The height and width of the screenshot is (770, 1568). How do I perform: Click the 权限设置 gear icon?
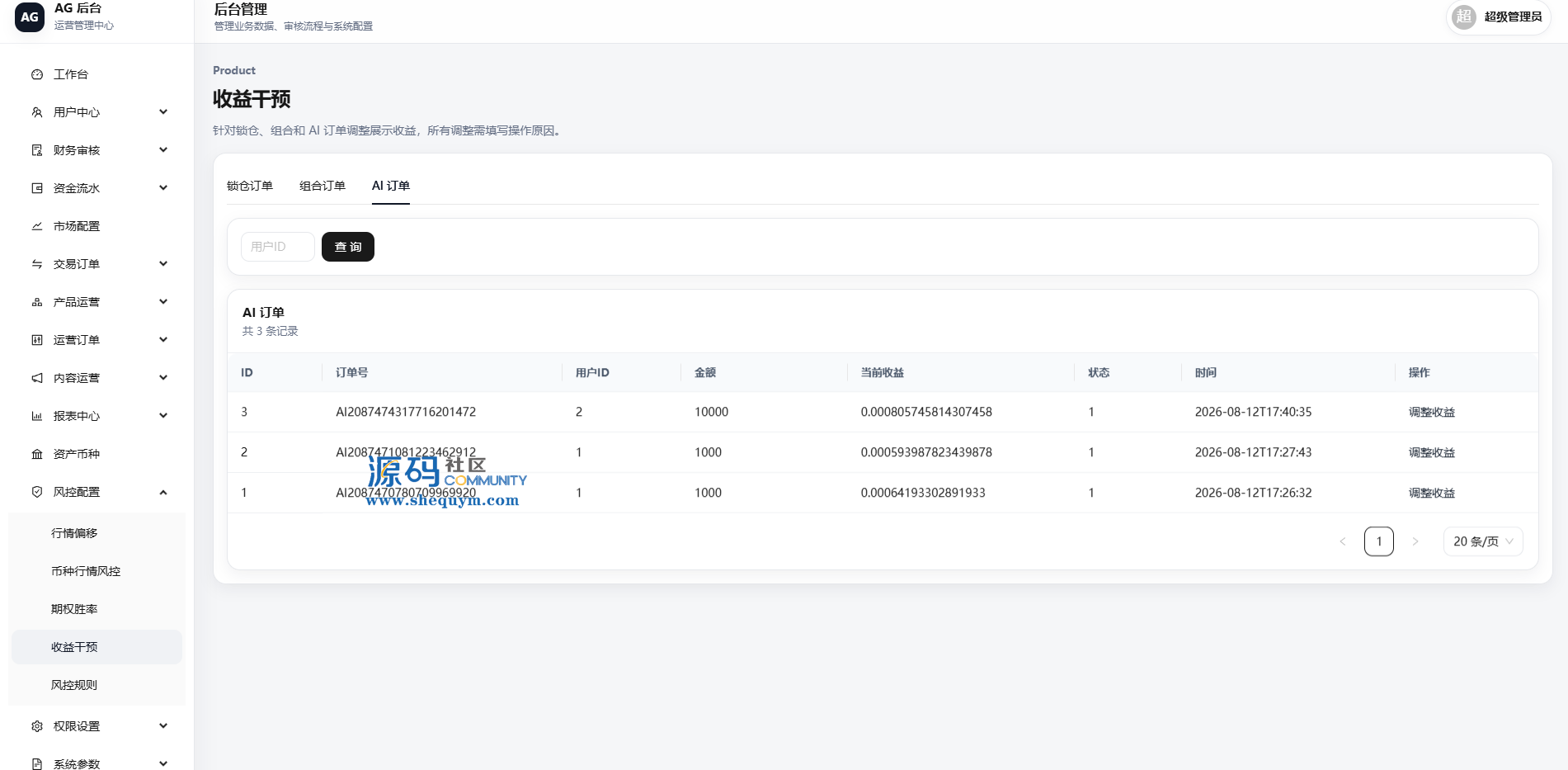(x=37, y=726)
